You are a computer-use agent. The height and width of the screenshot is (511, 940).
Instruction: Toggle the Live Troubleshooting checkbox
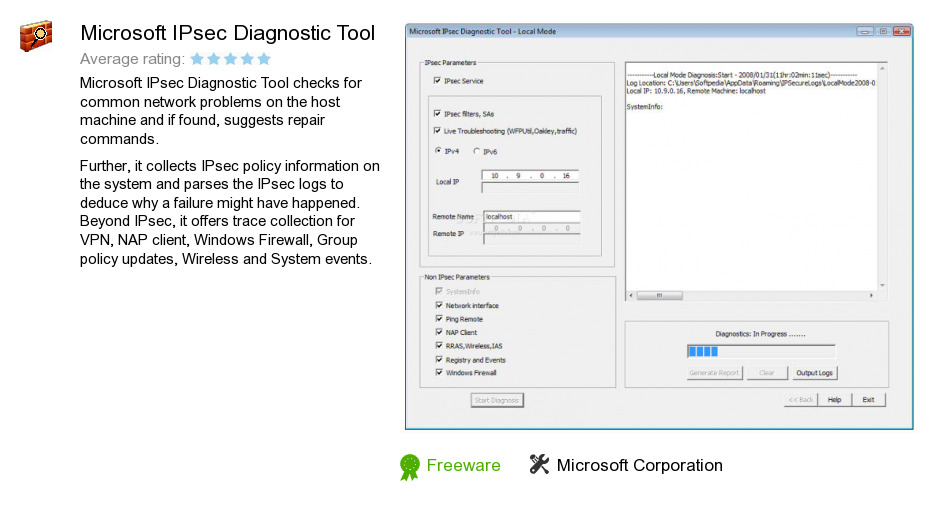[x=437, y=130]
